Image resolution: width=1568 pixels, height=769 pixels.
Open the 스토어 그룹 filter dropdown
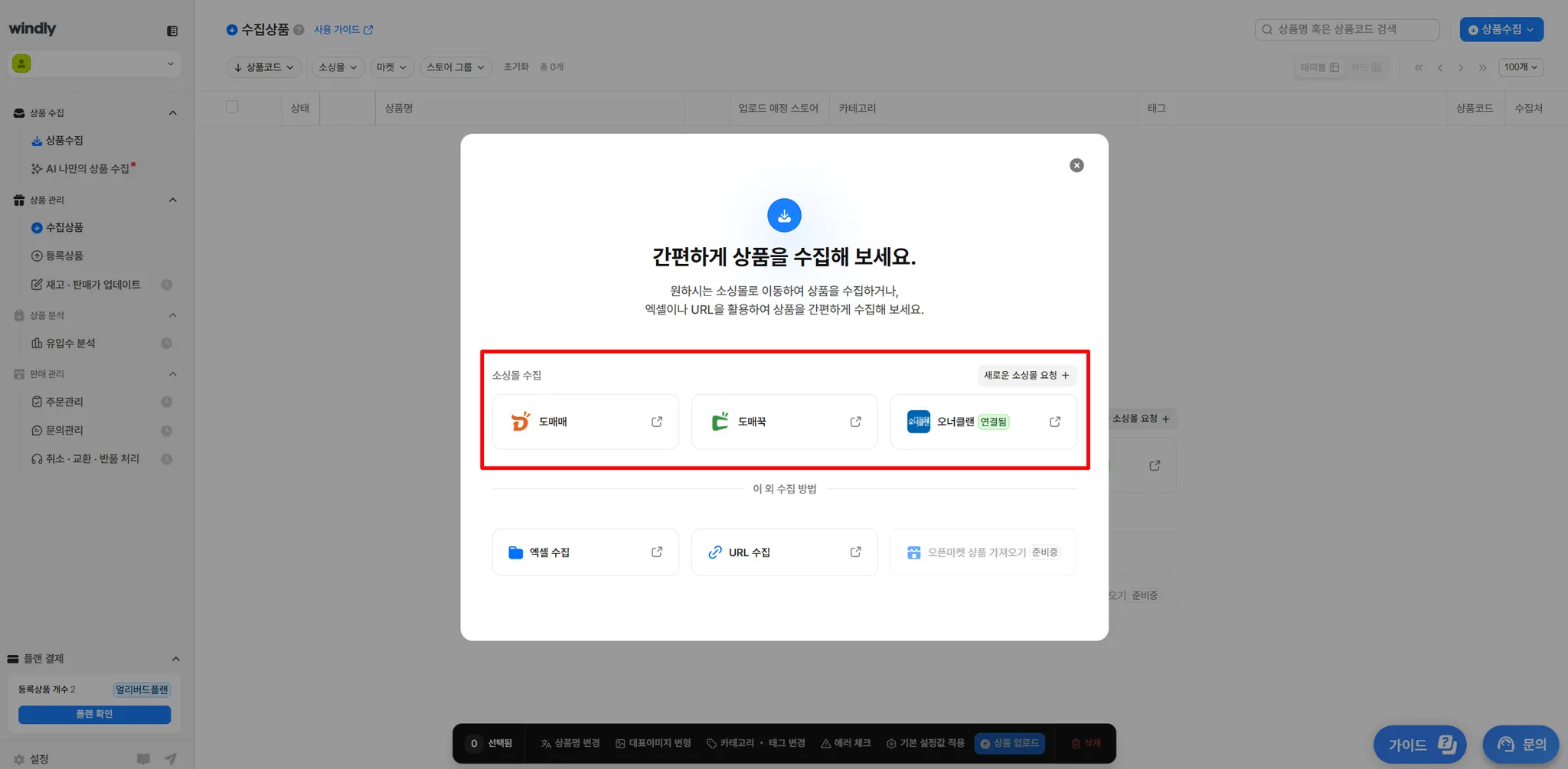click(456, 67)
